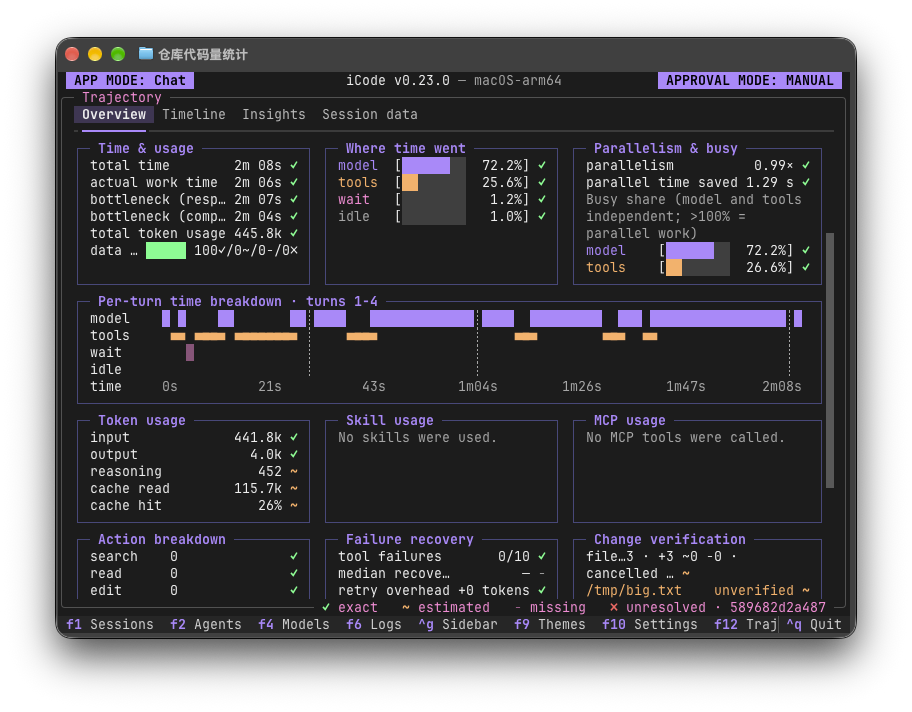912x712 pixels.
Task: Click the estimated tilde beside reasoning
Action: click(294, 471)
